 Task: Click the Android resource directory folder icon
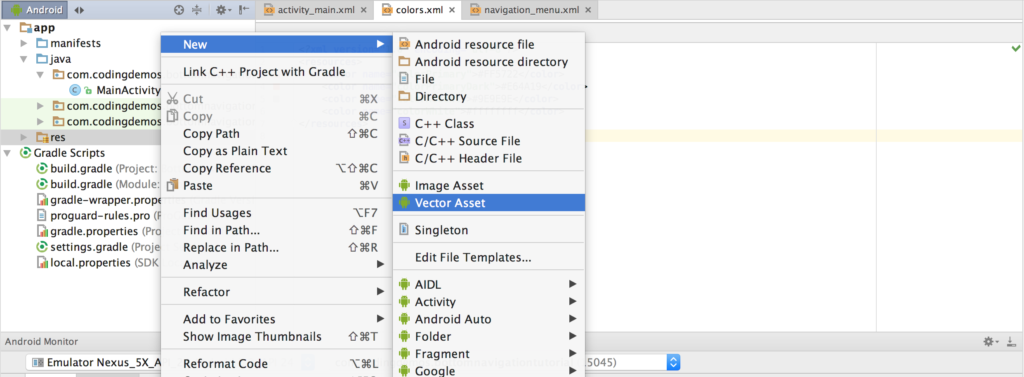[404, 62]
